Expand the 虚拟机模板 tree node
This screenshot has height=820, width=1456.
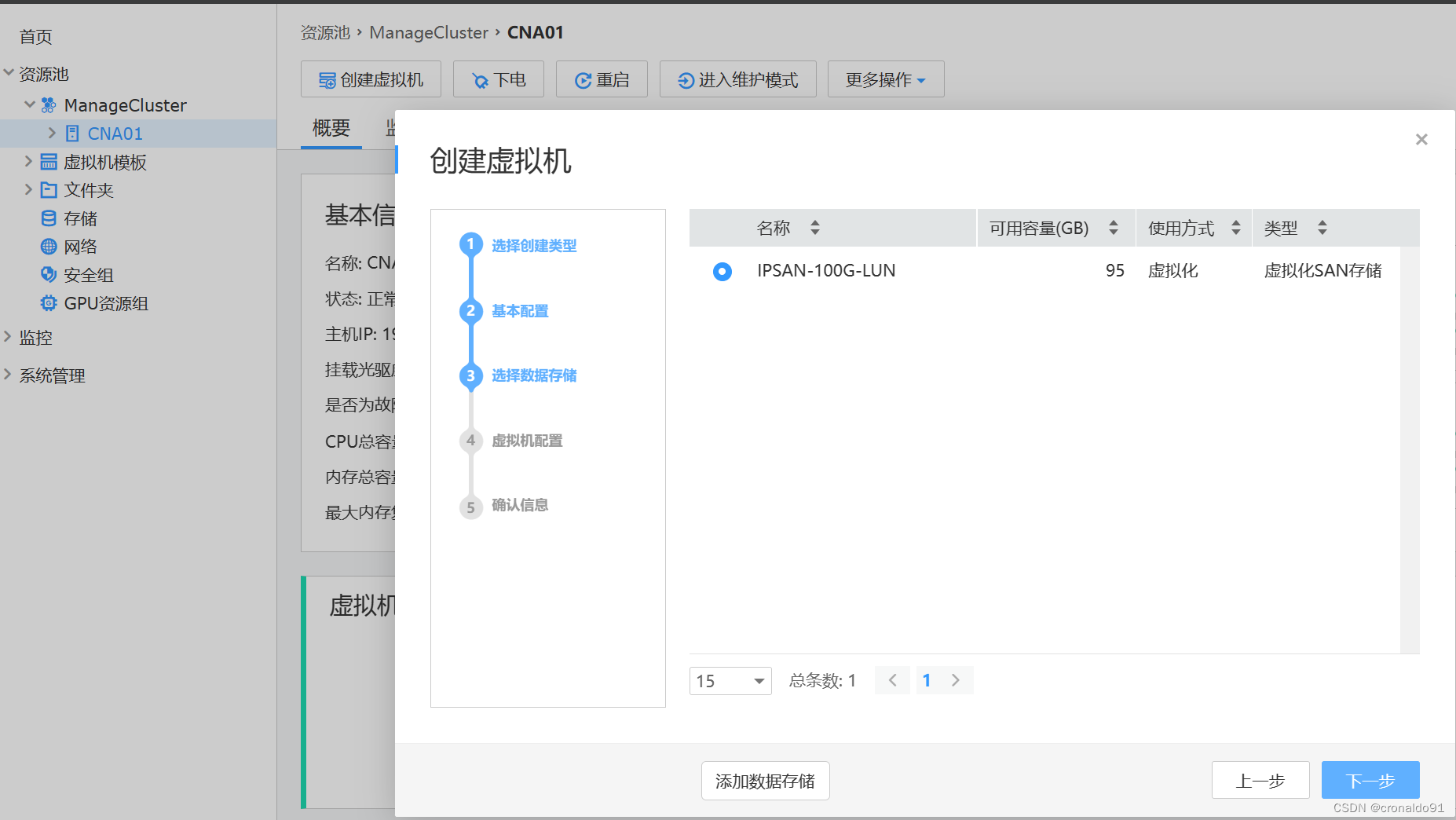[x=28, y=162]
